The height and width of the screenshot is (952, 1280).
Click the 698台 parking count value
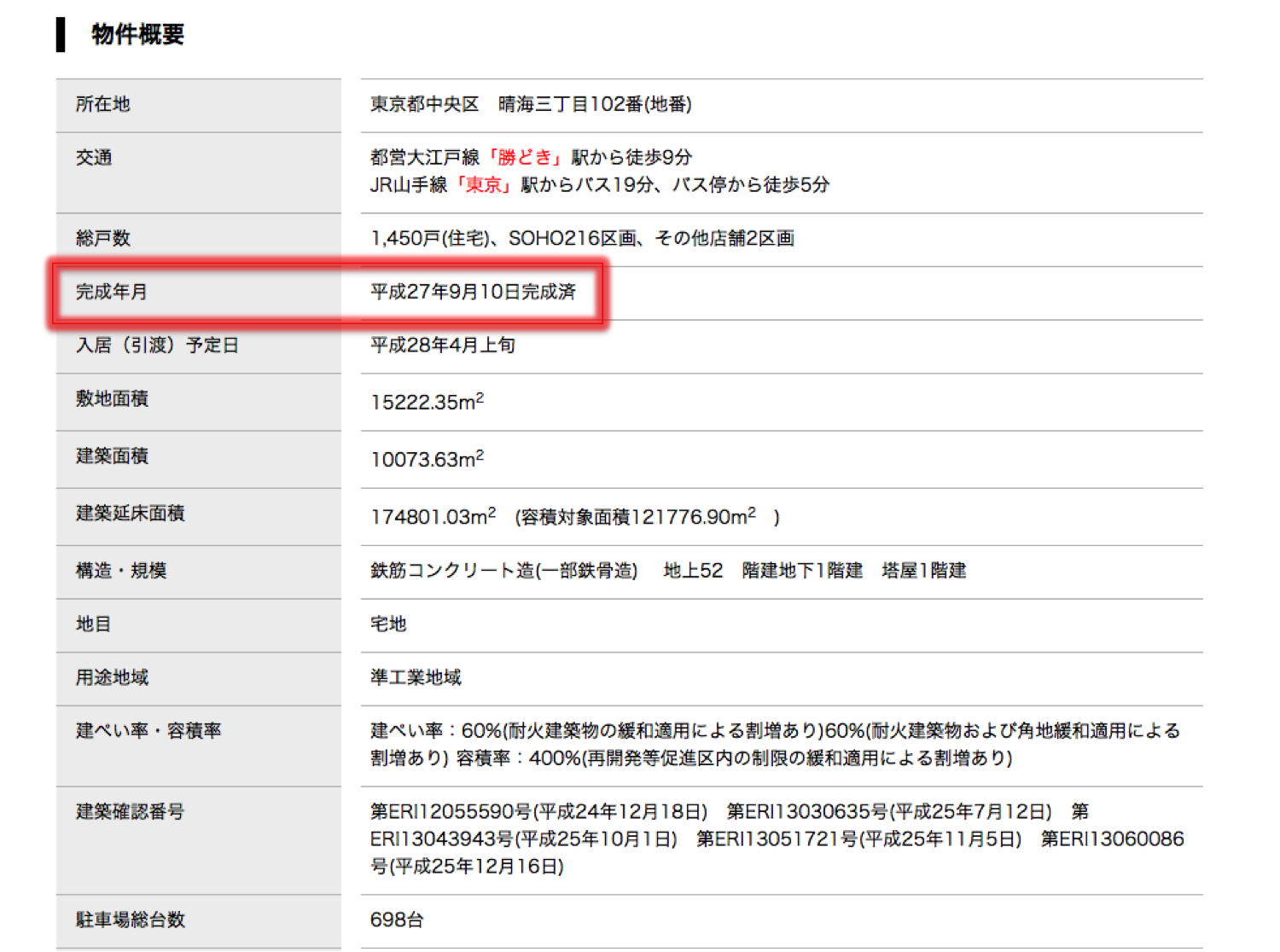pos(397,920)
